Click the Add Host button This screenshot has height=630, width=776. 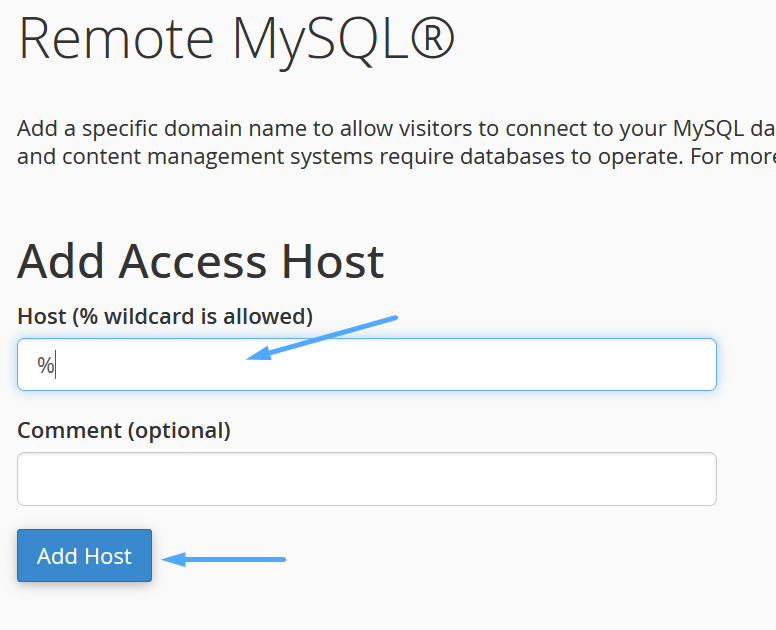click(x=84, y=555)
